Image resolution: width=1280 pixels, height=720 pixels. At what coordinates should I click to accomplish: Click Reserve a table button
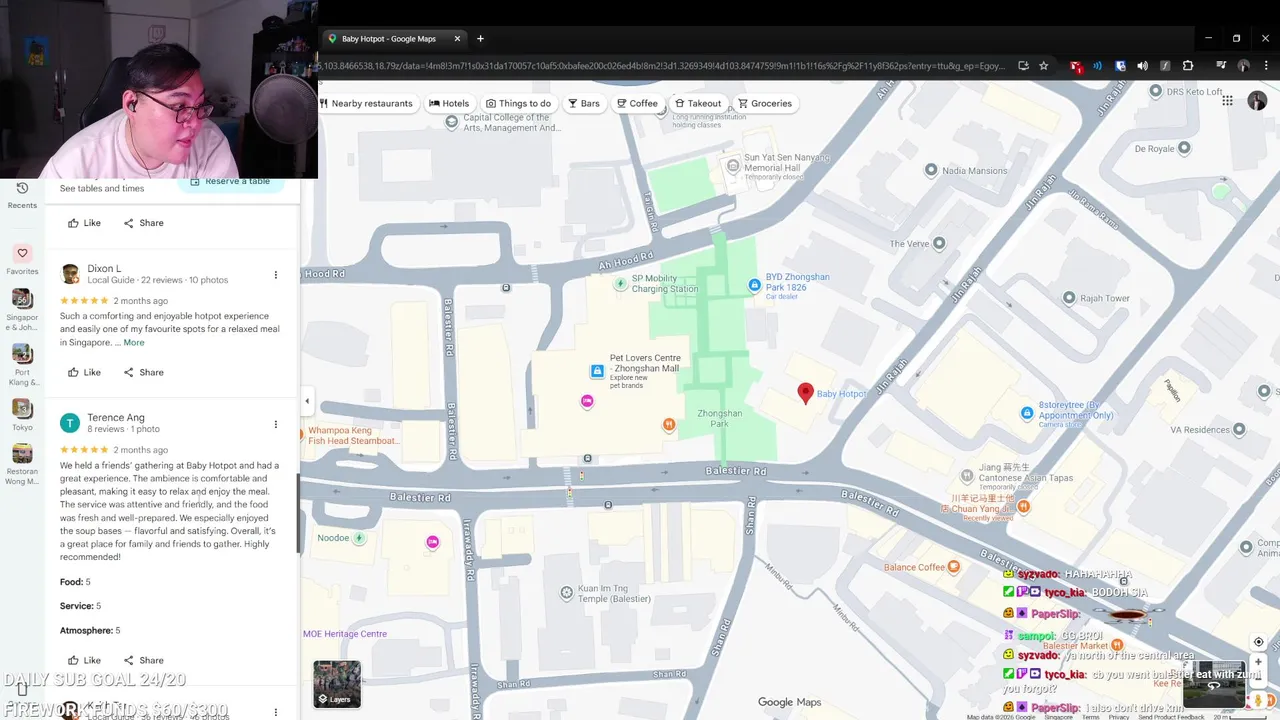pyautogui.click(x=231, y=183)
